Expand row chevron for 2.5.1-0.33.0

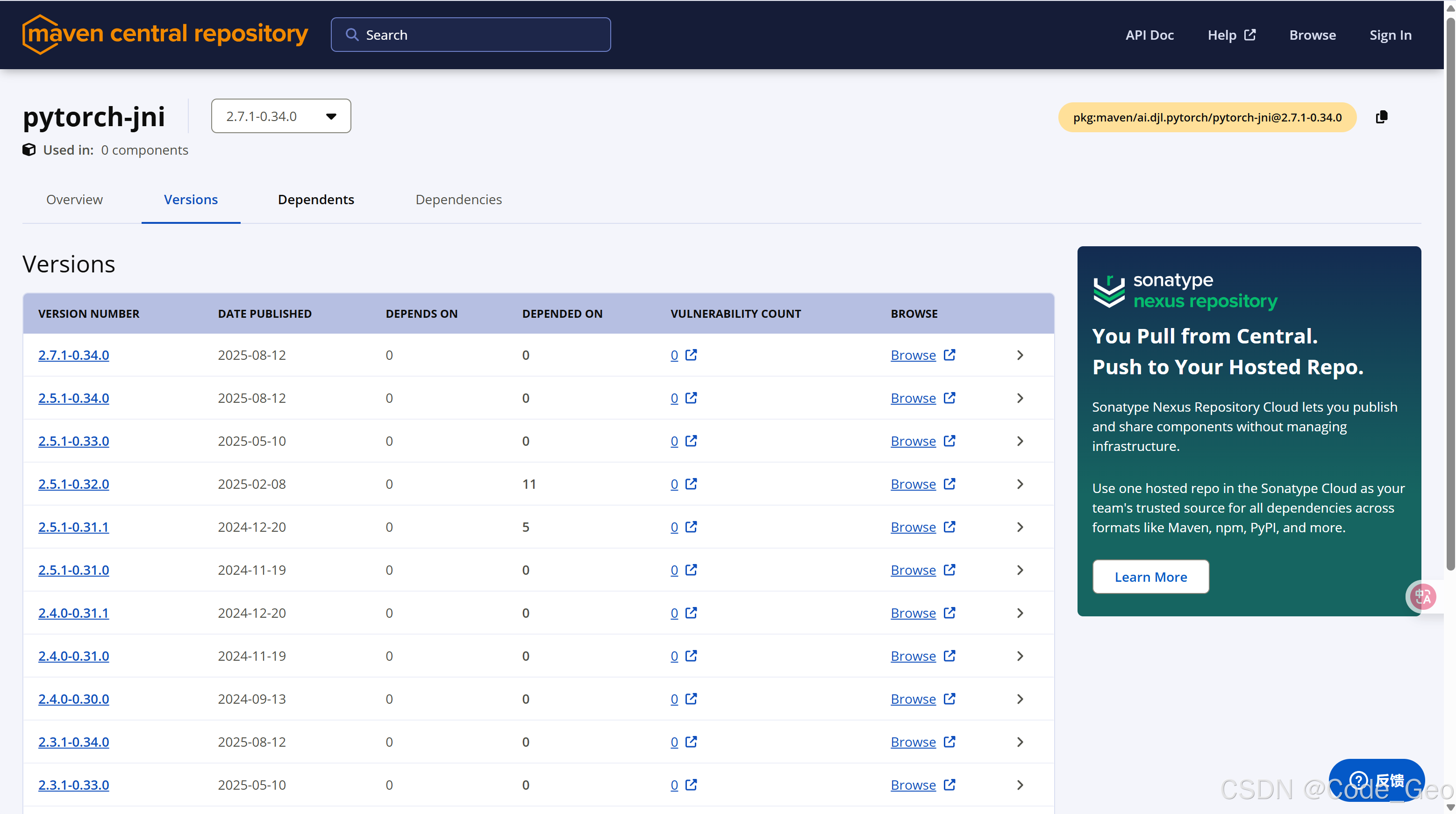coord(1020,441)
